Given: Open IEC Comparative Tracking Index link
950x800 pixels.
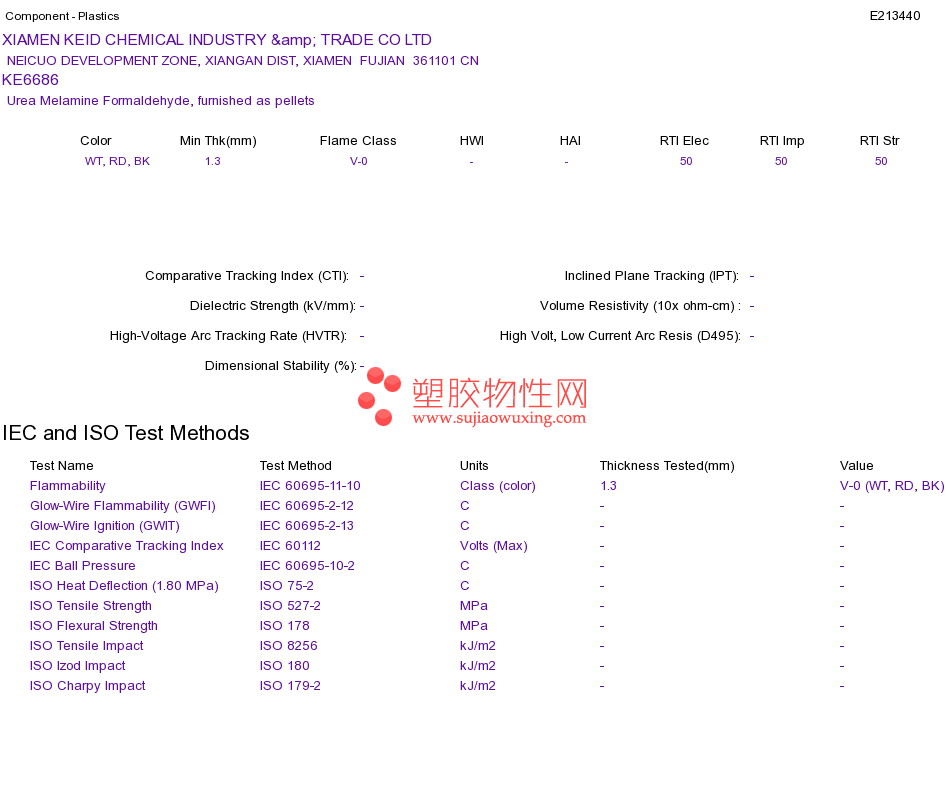Looking at the screenshot, I should pyautogui.click(x=127, y=546).
